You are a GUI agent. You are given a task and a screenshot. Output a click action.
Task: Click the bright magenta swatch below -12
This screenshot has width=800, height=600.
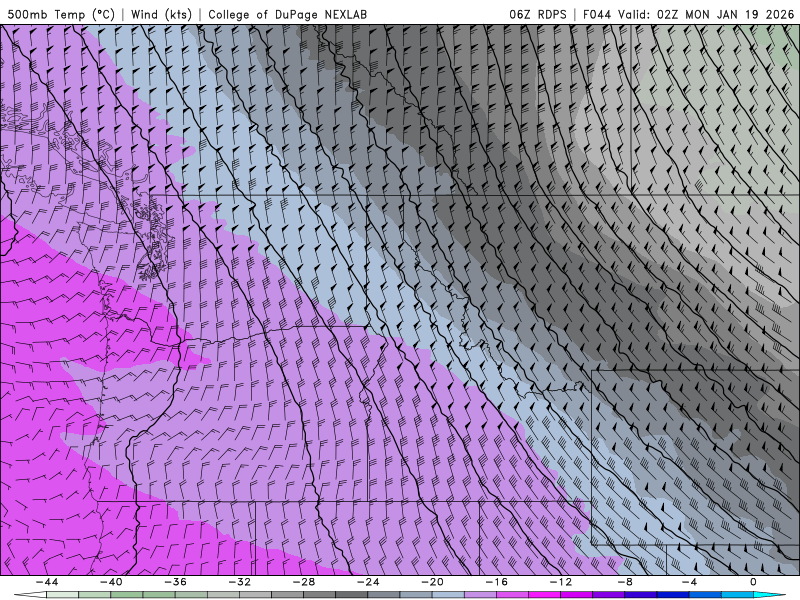pos(545,595)
